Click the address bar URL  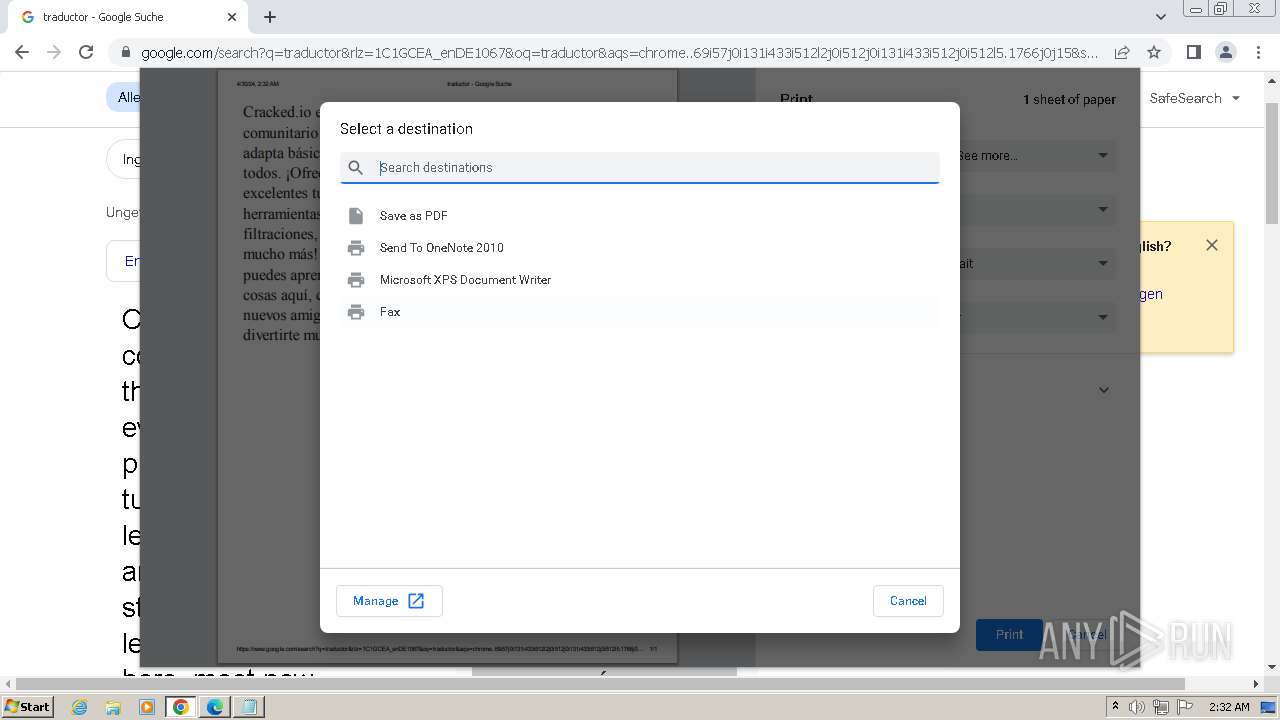(620, 52)
